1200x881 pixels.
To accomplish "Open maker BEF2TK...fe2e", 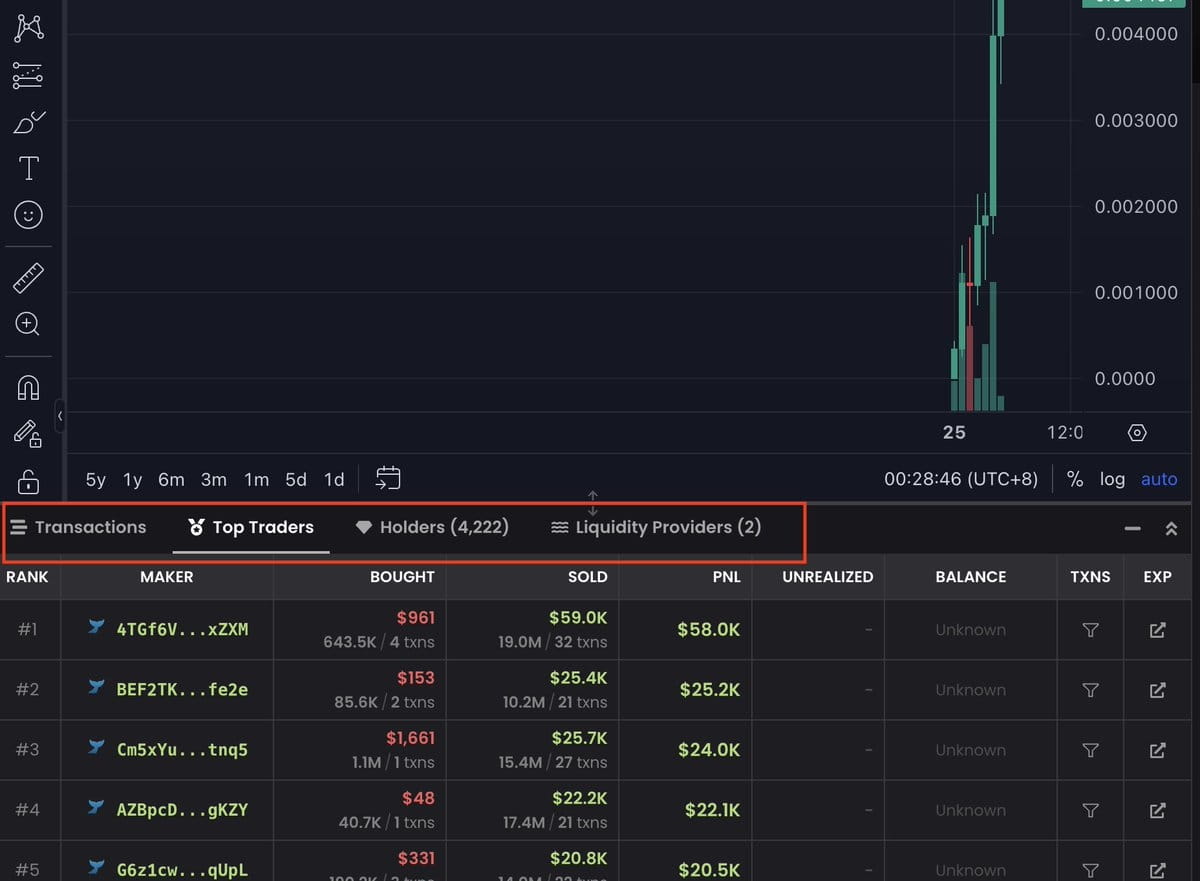I will [x=182, y=690].
